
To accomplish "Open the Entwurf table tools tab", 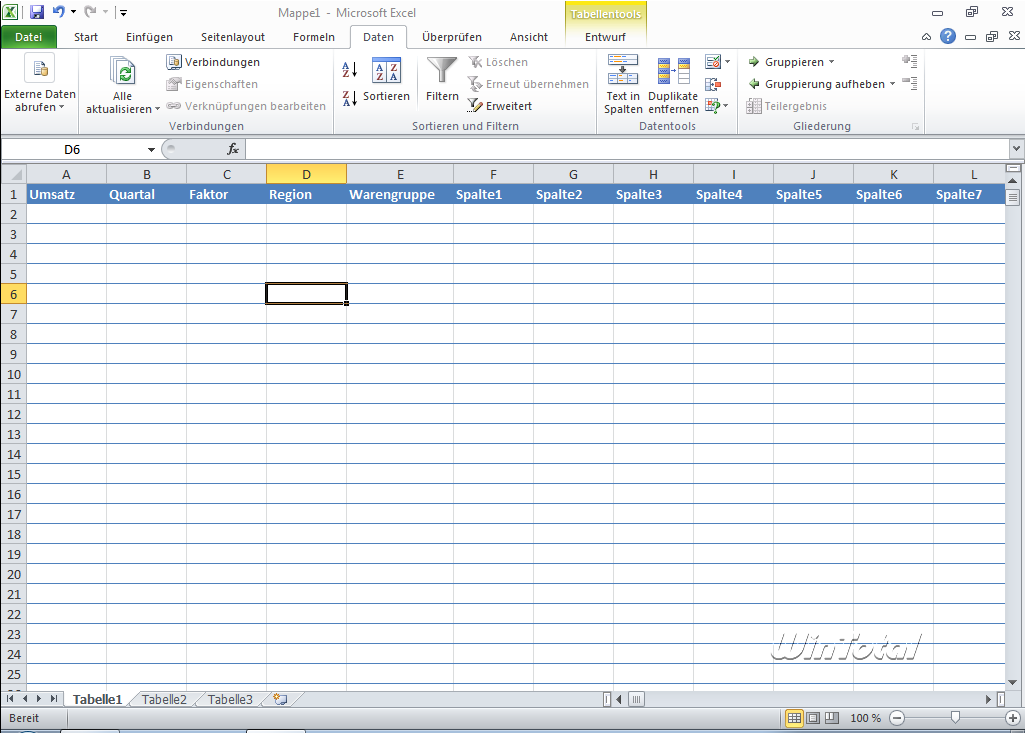I will click(605, 37).
